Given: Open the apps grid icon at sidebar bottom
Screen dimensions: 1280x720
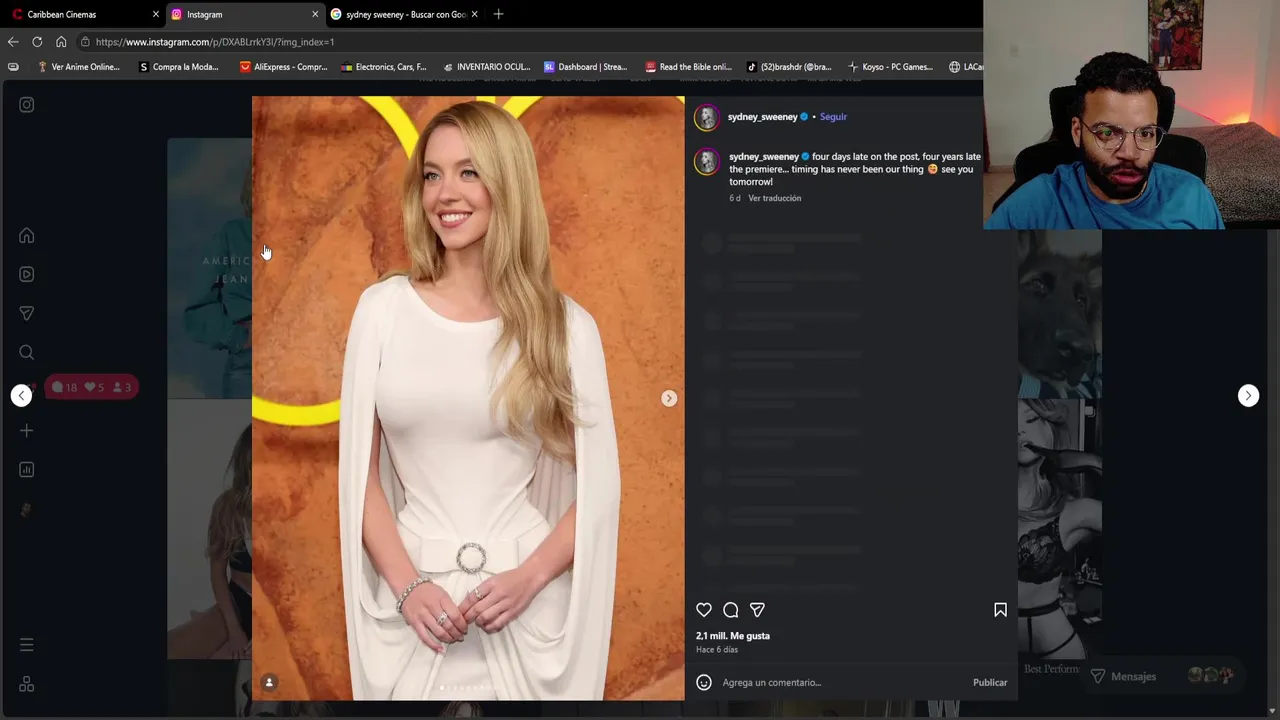Looking at the screenshot, I should (x=27, y=684).
